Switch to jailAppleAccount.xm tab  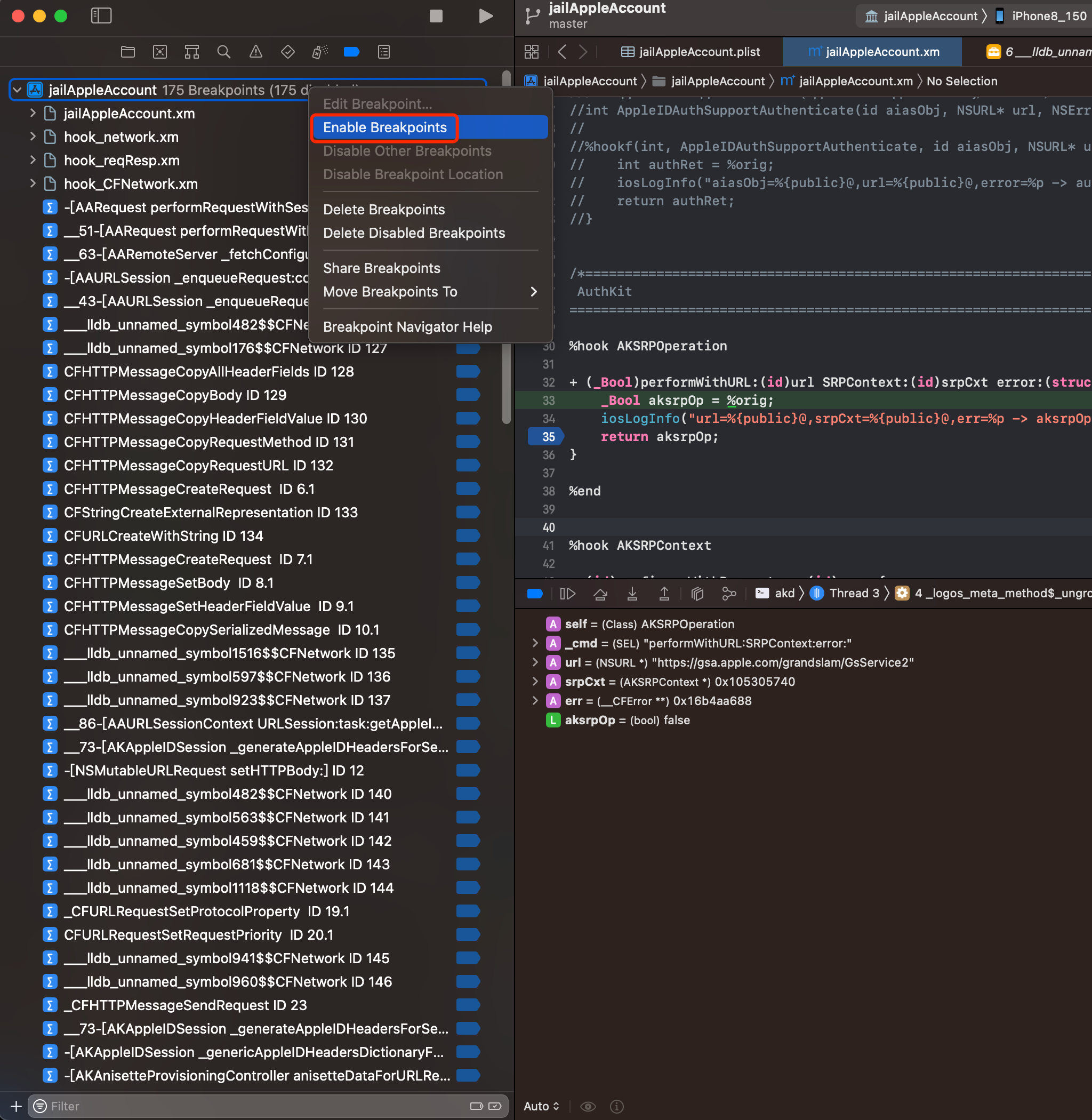pos(873,52)
